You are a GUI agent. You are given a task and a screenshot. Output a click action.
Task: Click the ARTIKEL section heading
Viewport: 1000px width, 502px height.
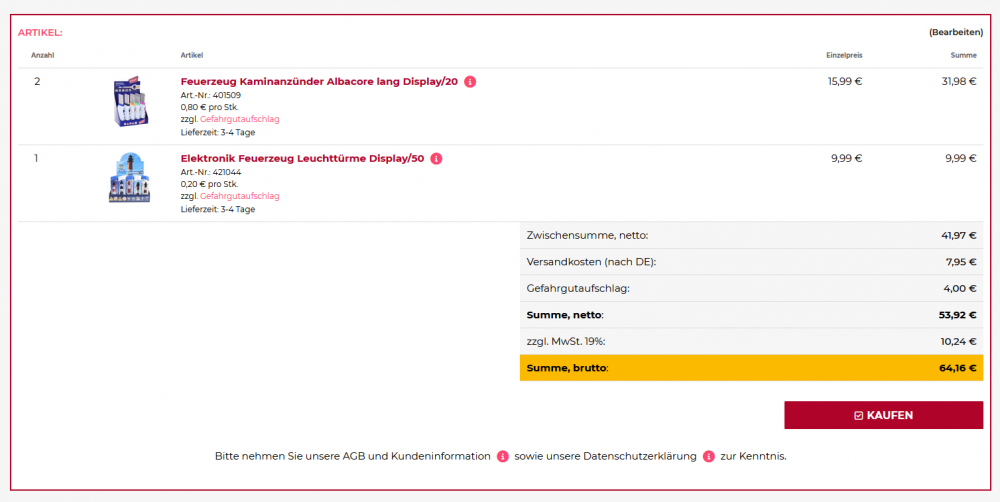coord(40,33)
